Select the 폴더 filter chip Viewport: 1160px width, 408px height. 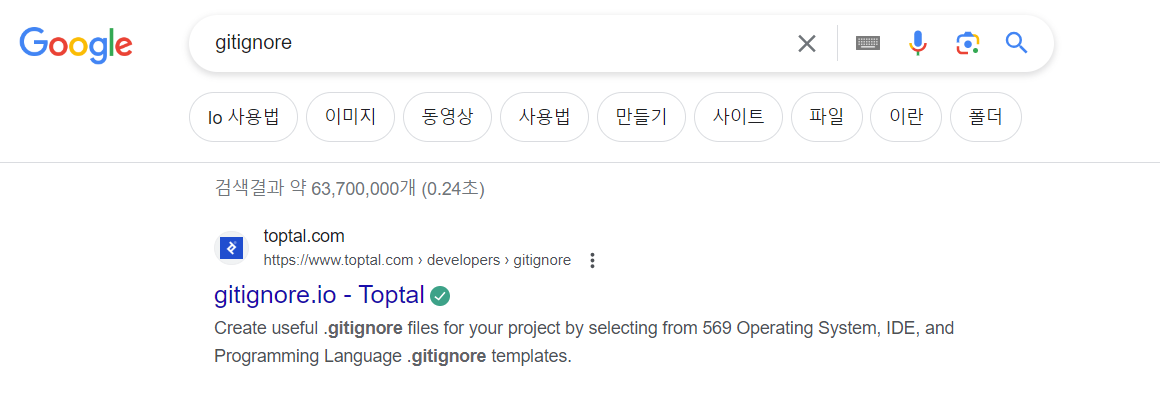(x=985, y=117)
